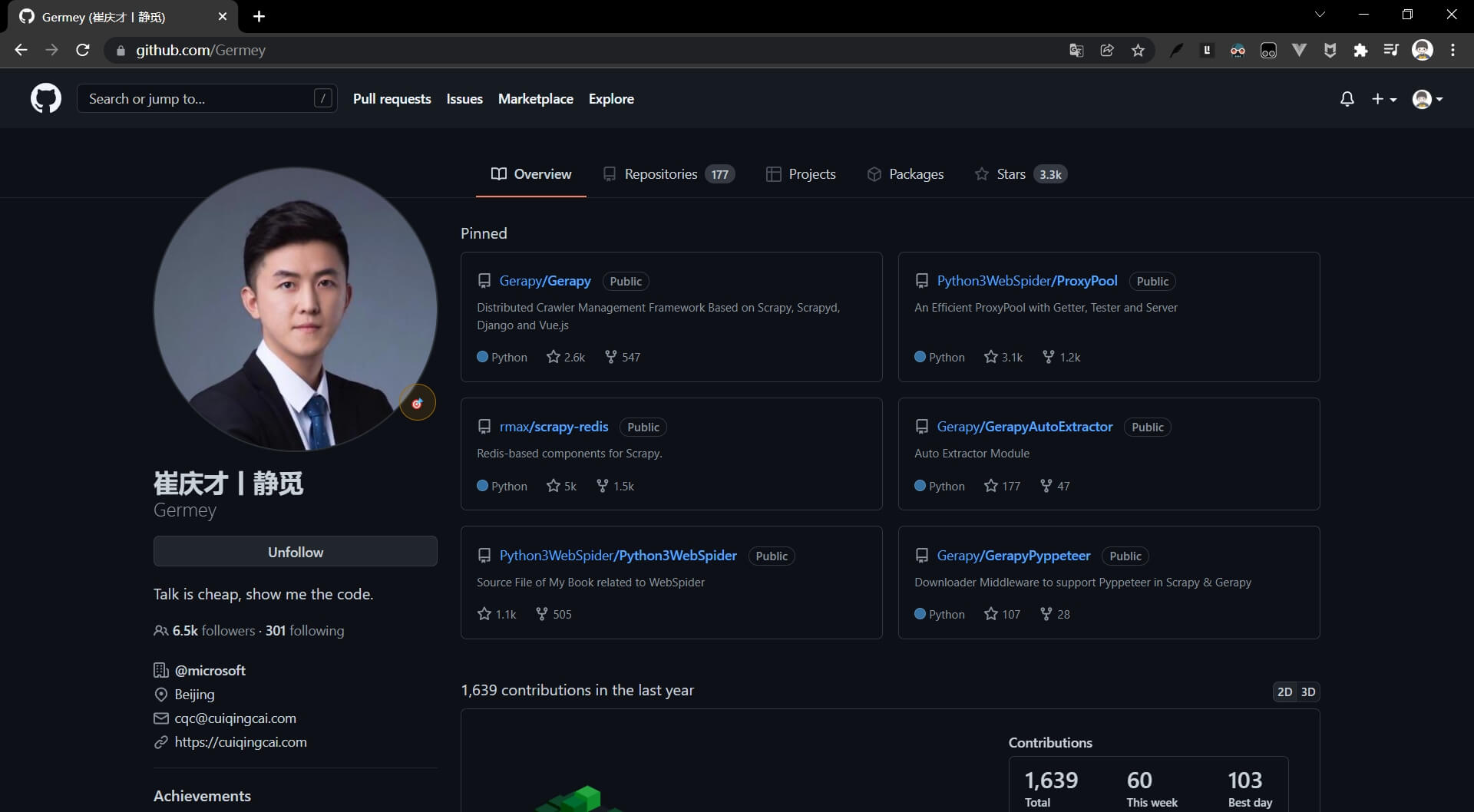Viewport: 1474px width, 812px height.
Task: Open the Python3WebSpider/ProxyPool repository
Action: tap(1027, 281)
